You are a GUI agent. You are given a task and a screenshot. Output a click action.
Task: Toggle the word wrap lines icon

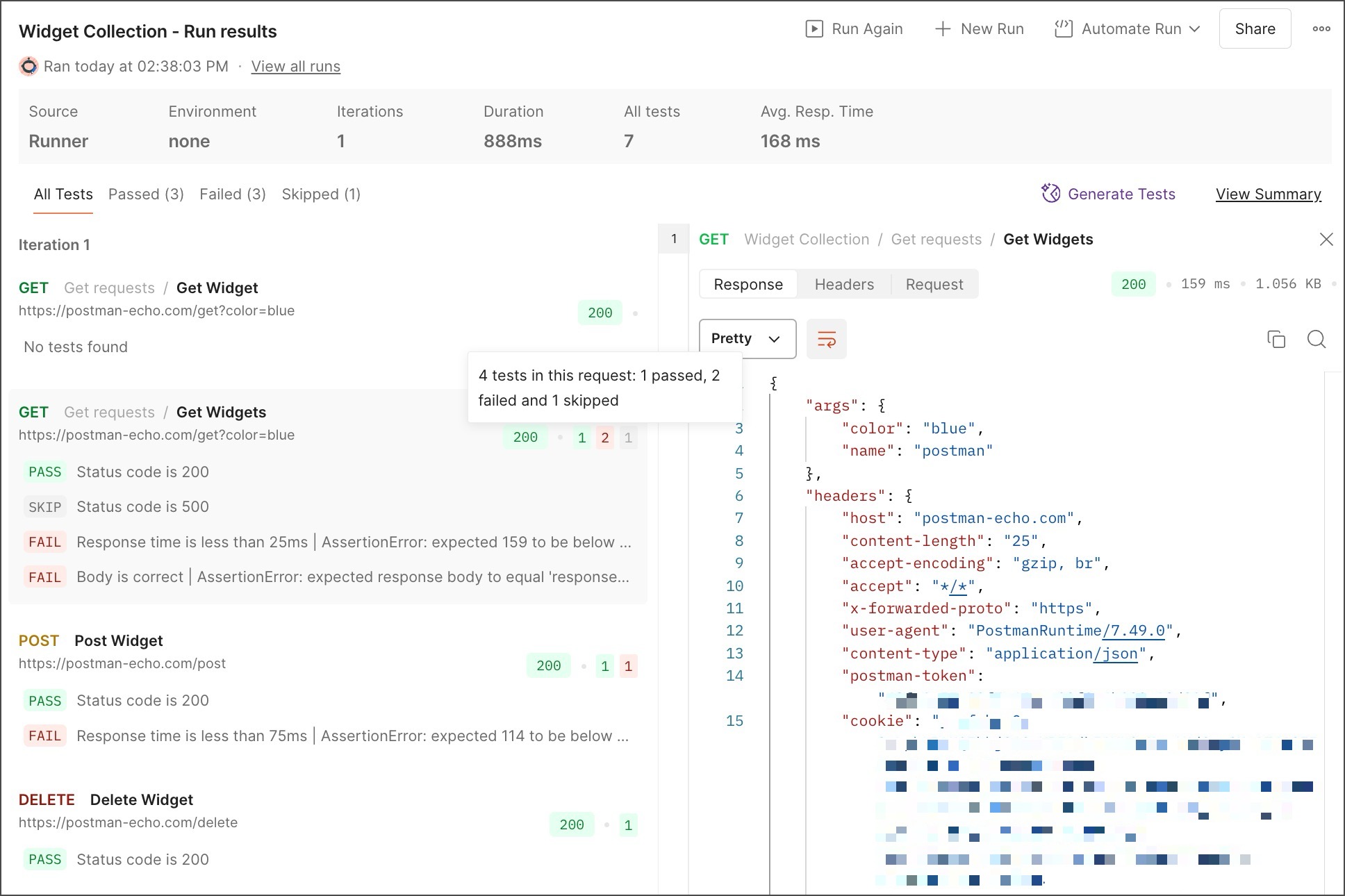(826, 339)
